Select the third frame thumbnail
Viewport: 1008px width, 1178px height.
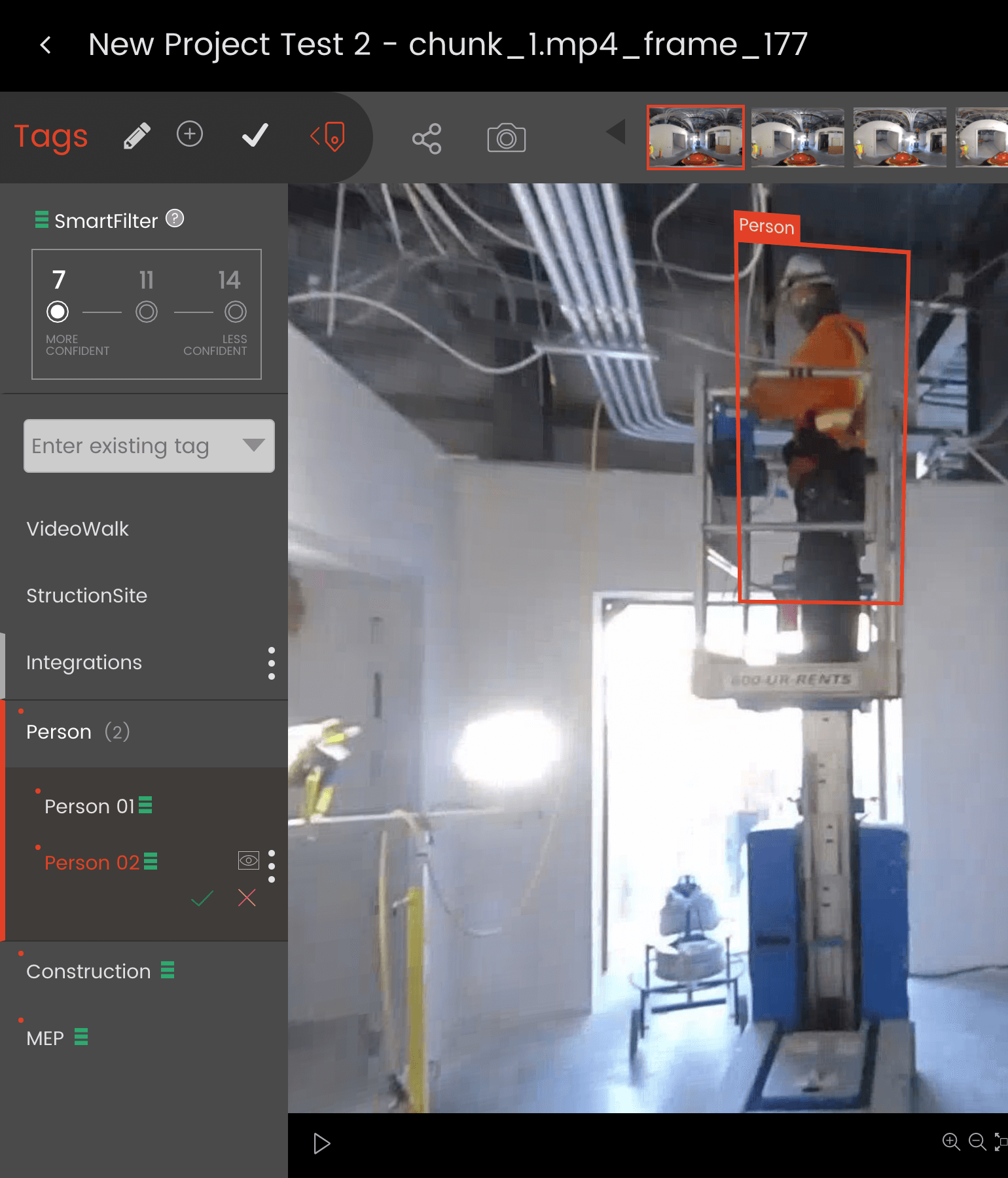(x=900, y=138)
